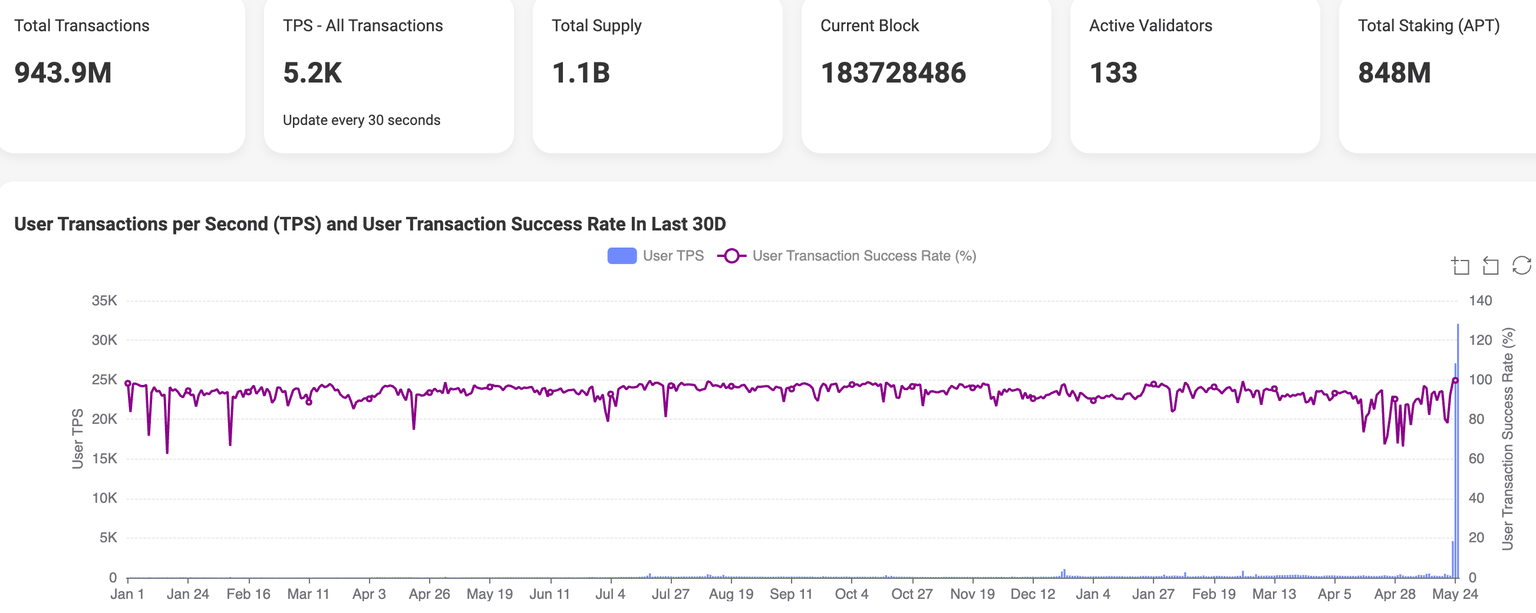The image size is (1536, 613).
Task: Click the first success rate point at Jan 1
Action: [127, 383]
